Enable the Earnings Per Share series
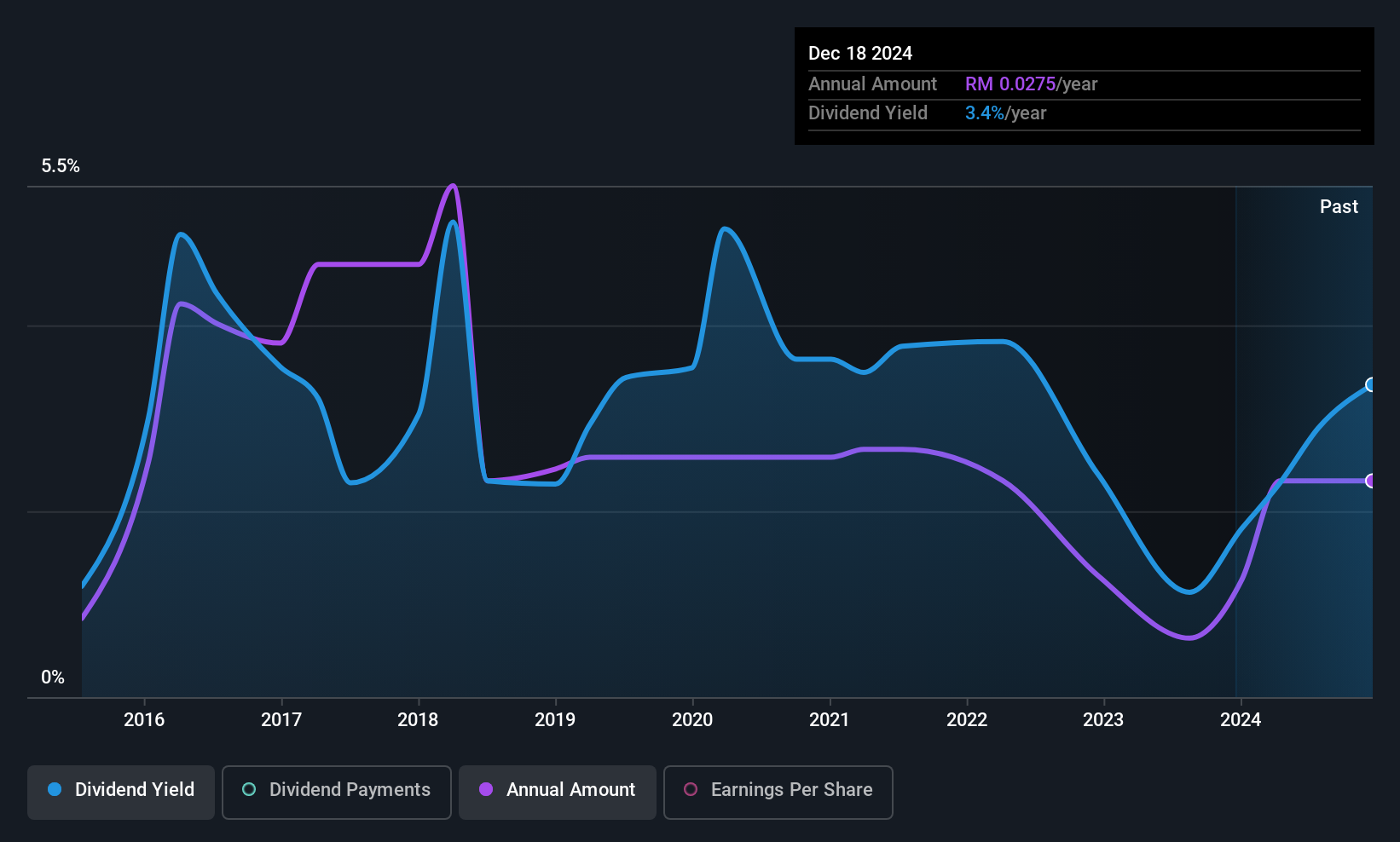Image resolution: width=1400 pixels, height=842 pixels. 778,792
